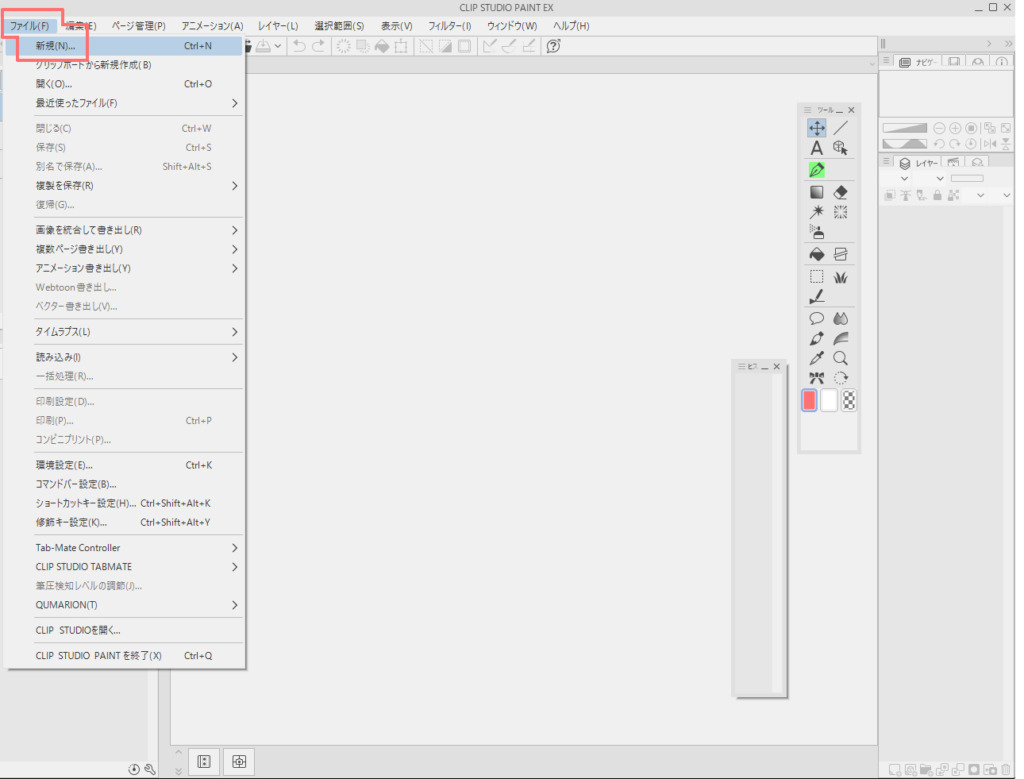
Task: Select the Text tool with letter A
Action: (x=816, y=148)
